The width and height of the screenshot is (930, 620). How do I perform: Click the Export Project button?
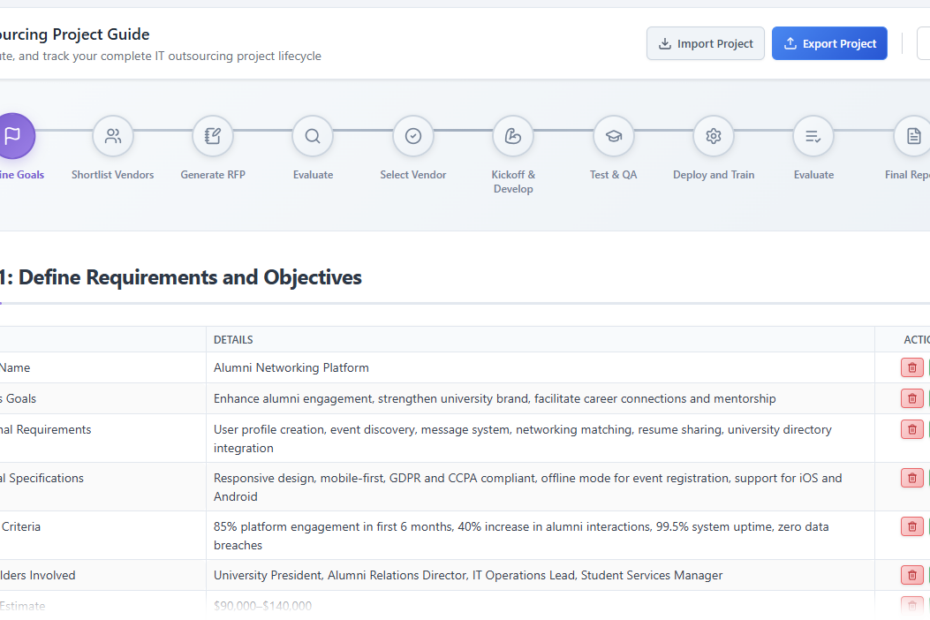[829, 43]
